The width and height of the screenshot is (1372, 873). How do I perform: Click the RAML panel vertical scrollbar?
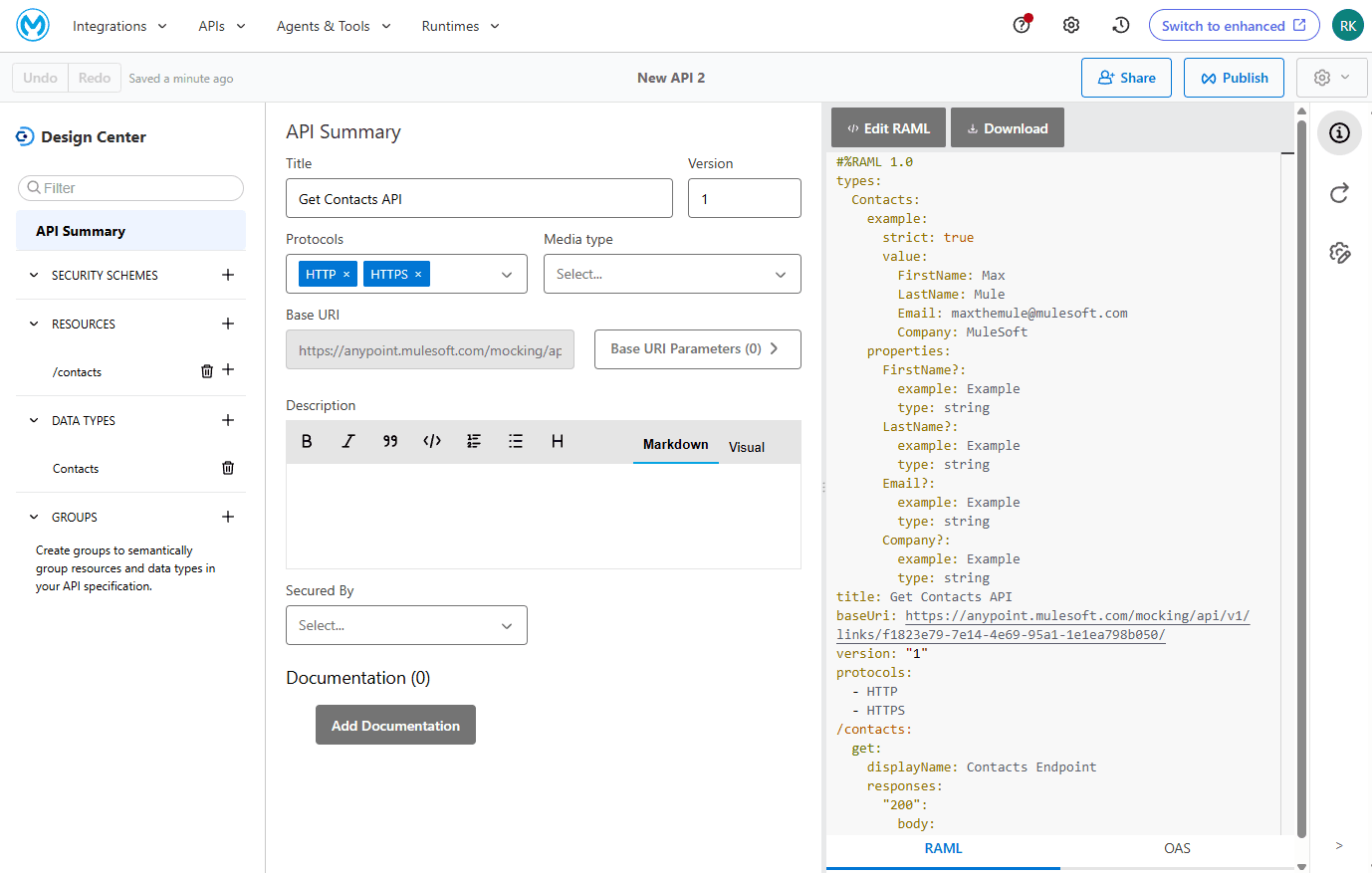1301,478
